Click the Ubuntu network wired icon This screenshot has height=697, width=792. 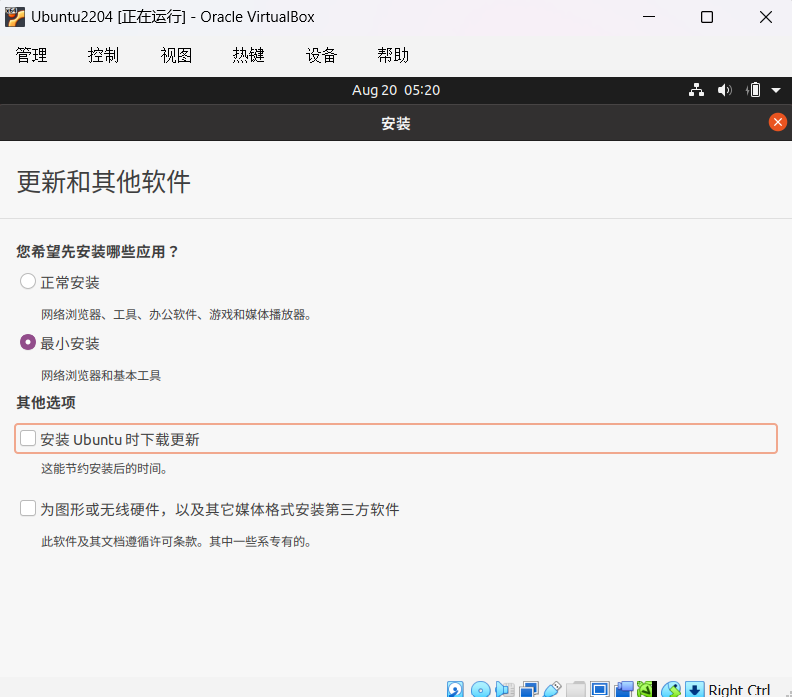697,90
